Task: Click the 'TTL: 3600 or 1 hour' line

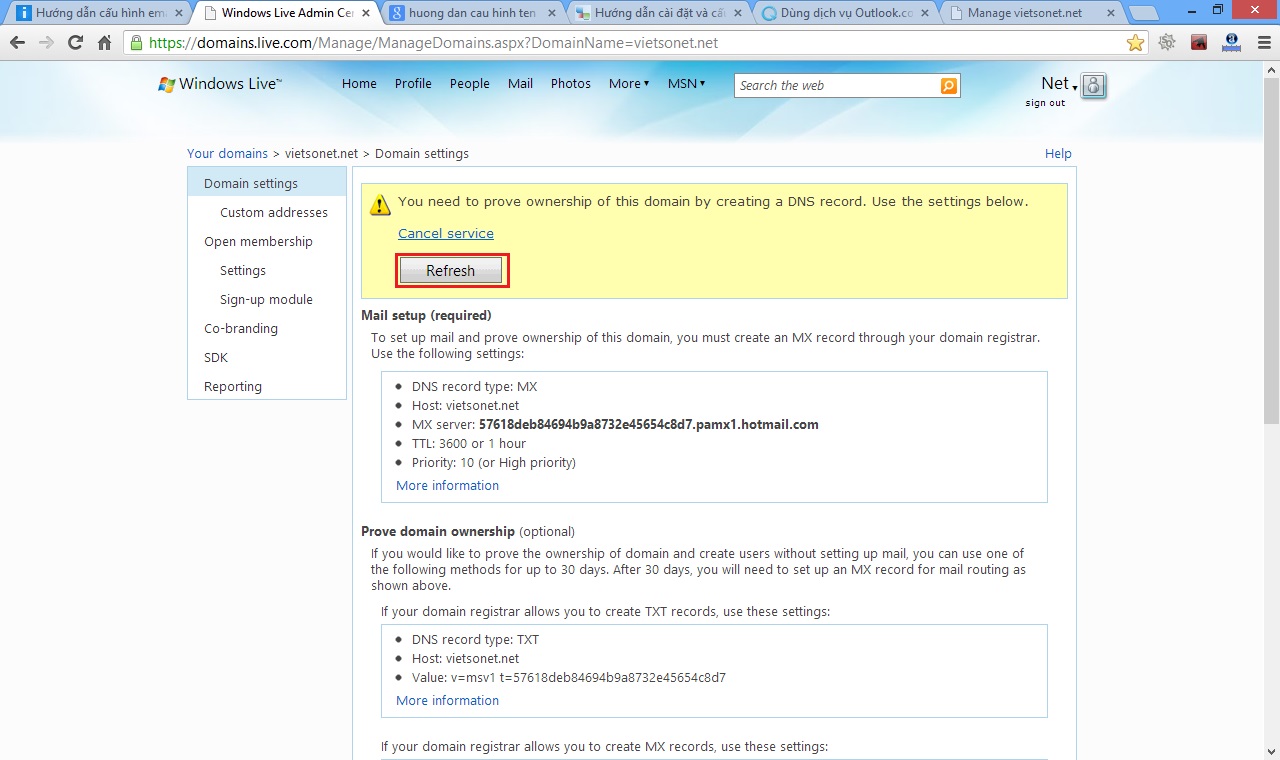Action: 469,444
